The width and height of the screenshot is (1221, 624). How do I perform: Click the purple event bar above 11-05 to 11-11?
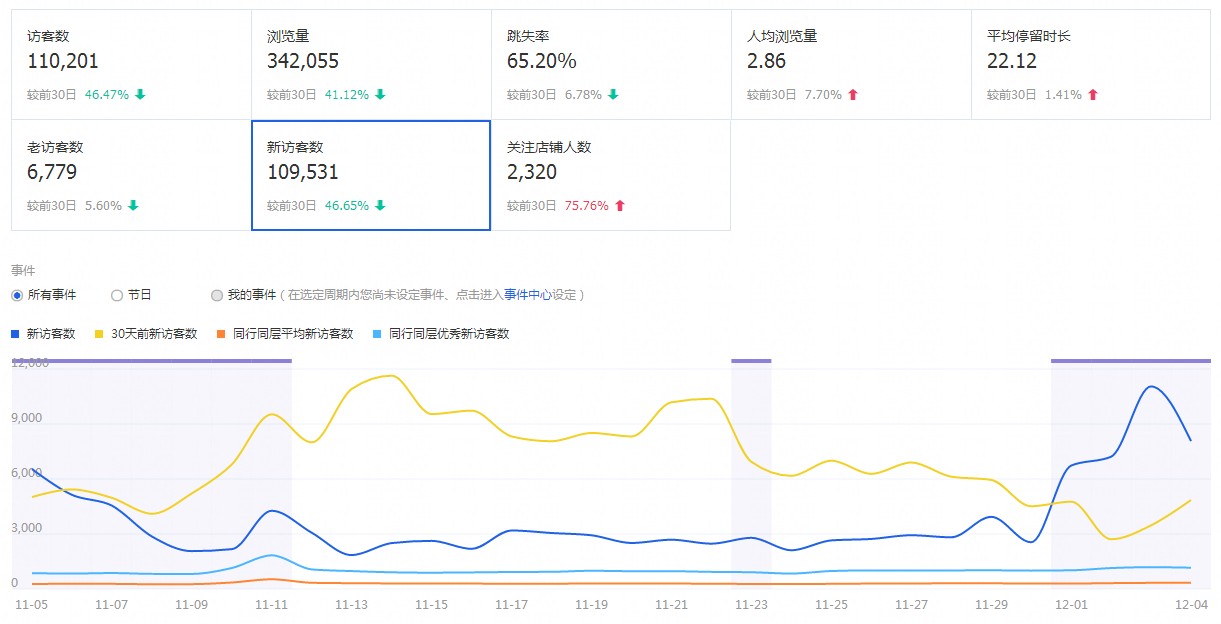(151, 360)
